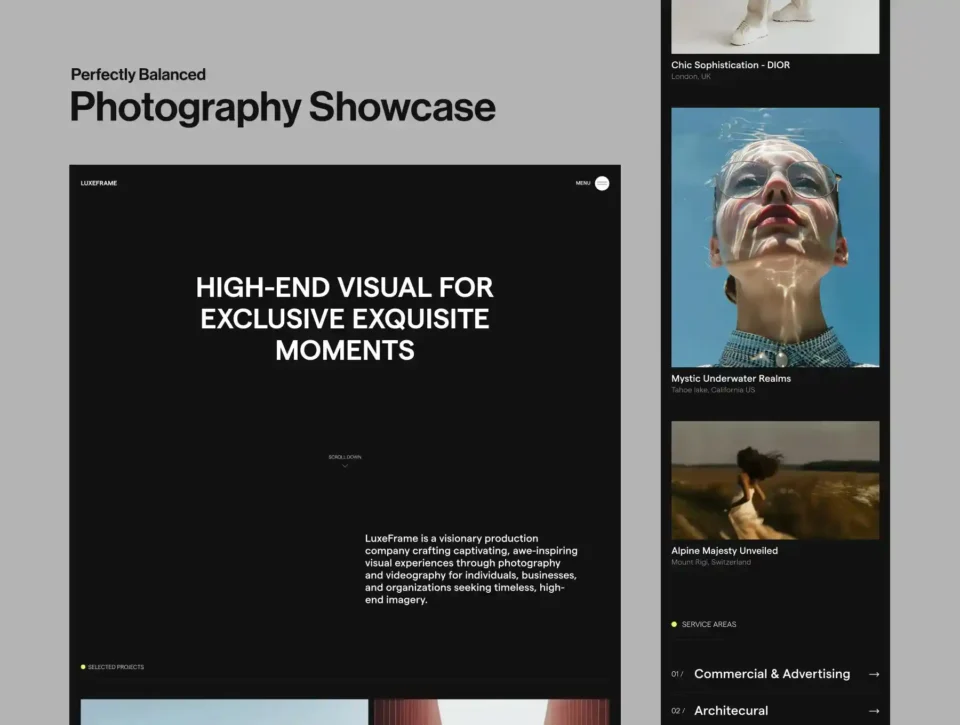Image resolution: width=960 pixels, height=725 pixels.
Task: Click the High-End Visual hero headline
Action: (345, 318)
